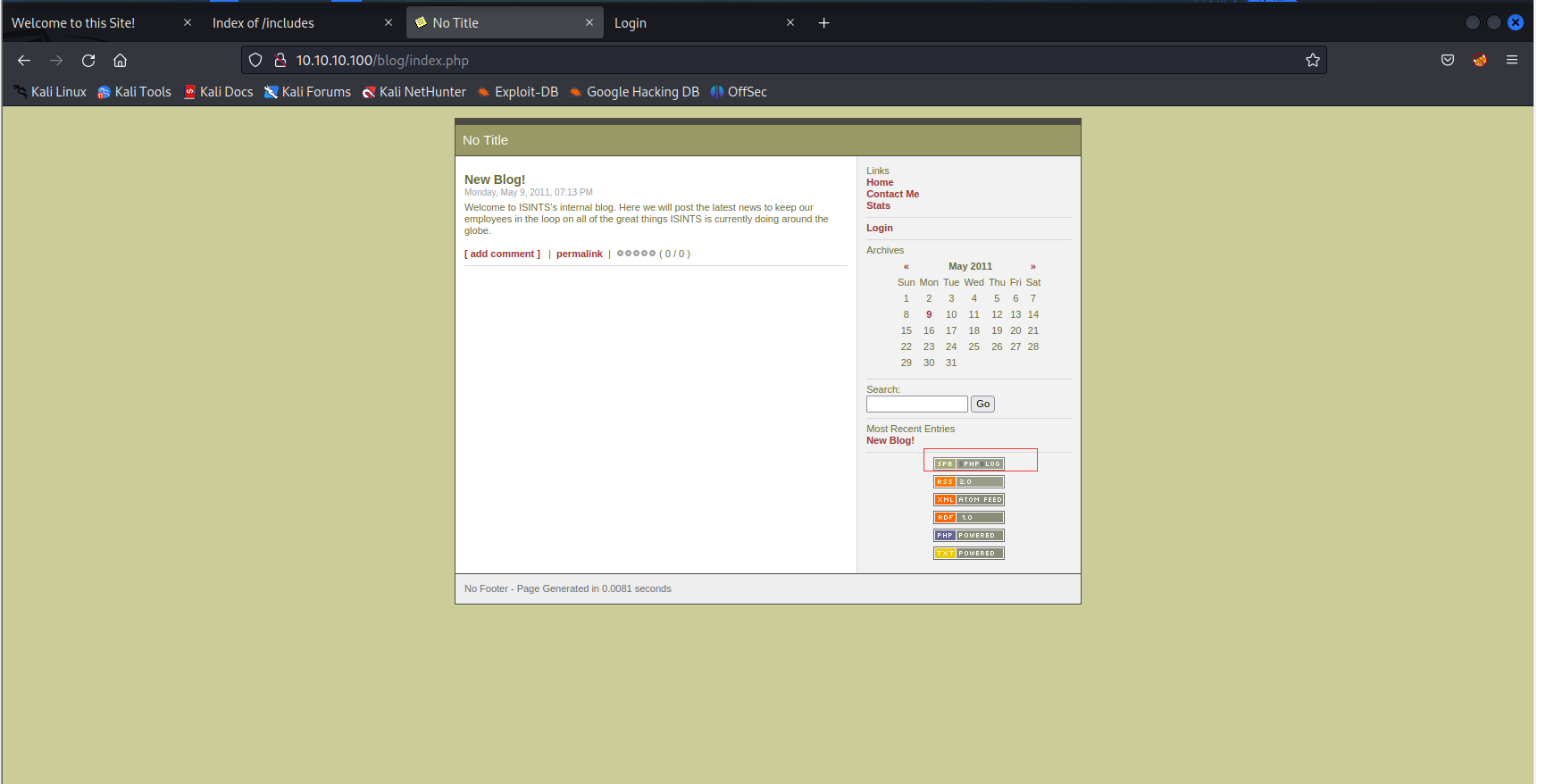Go to the browser home page

pyautogui.click(x=121, y=61)
